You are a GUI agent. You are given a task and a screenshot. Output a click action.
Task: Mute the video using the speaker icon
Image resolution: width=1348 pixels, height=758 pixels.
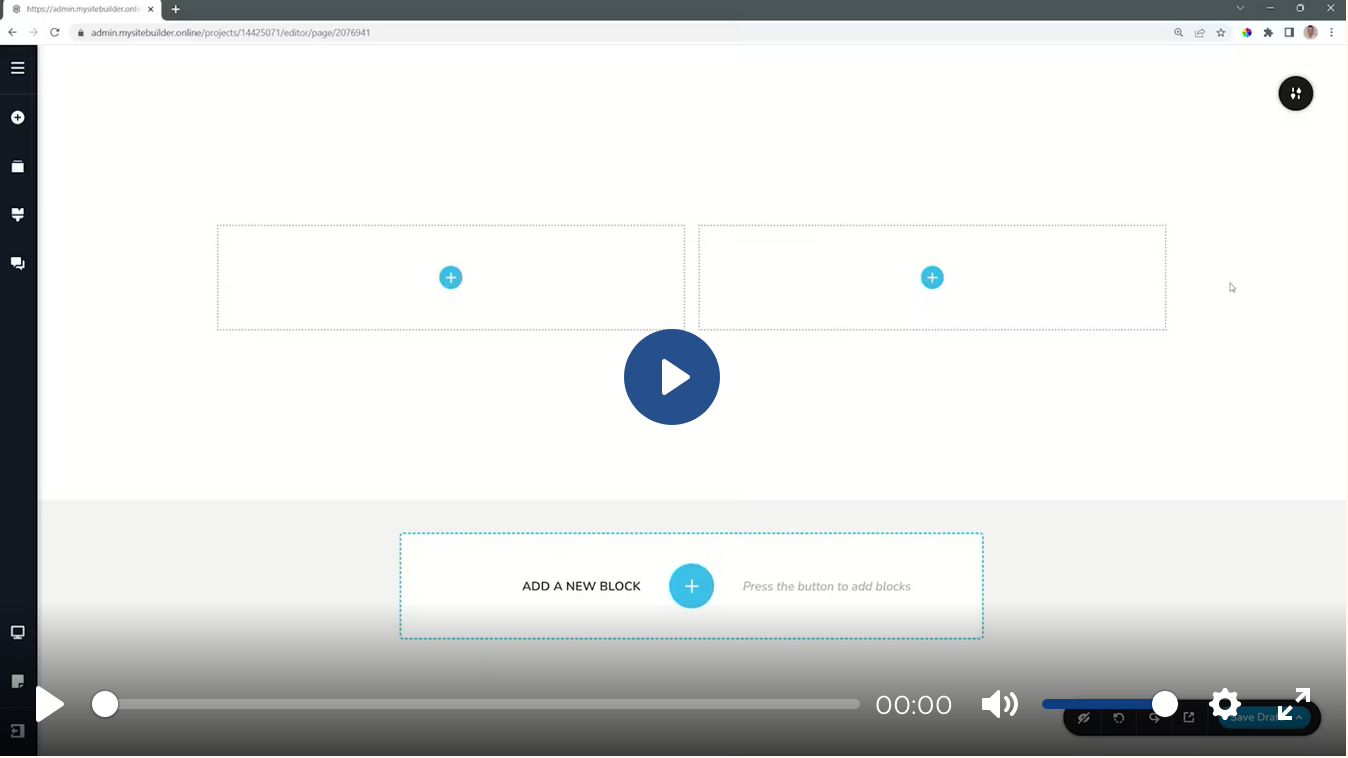999,705
